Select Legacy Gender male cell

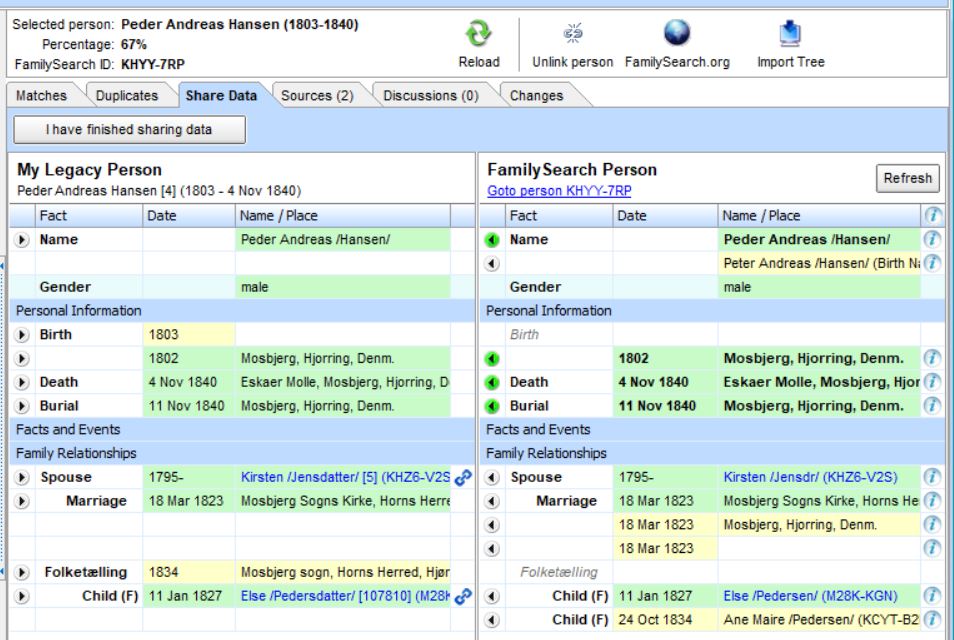click(x=343, y=287)
